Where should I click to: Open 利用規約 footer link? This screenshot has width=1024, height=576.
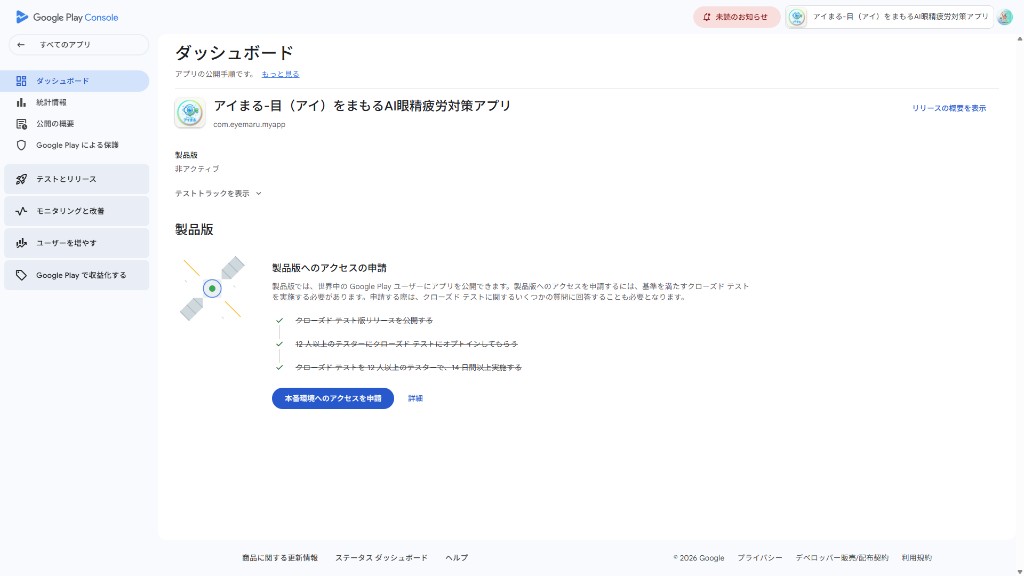[917, 558]
